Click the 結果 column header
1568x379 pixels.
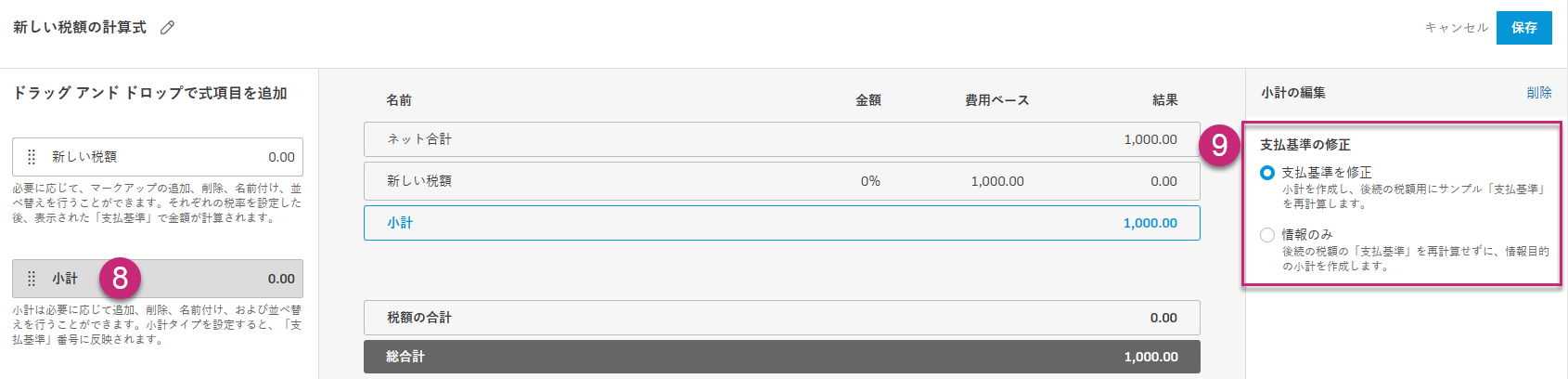(1164, 100)
